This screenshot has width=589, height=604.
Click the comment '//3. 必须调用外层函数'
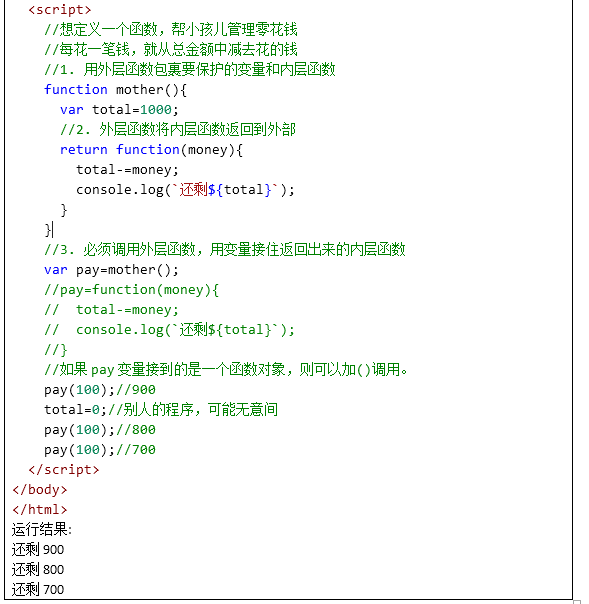point(225,250)
